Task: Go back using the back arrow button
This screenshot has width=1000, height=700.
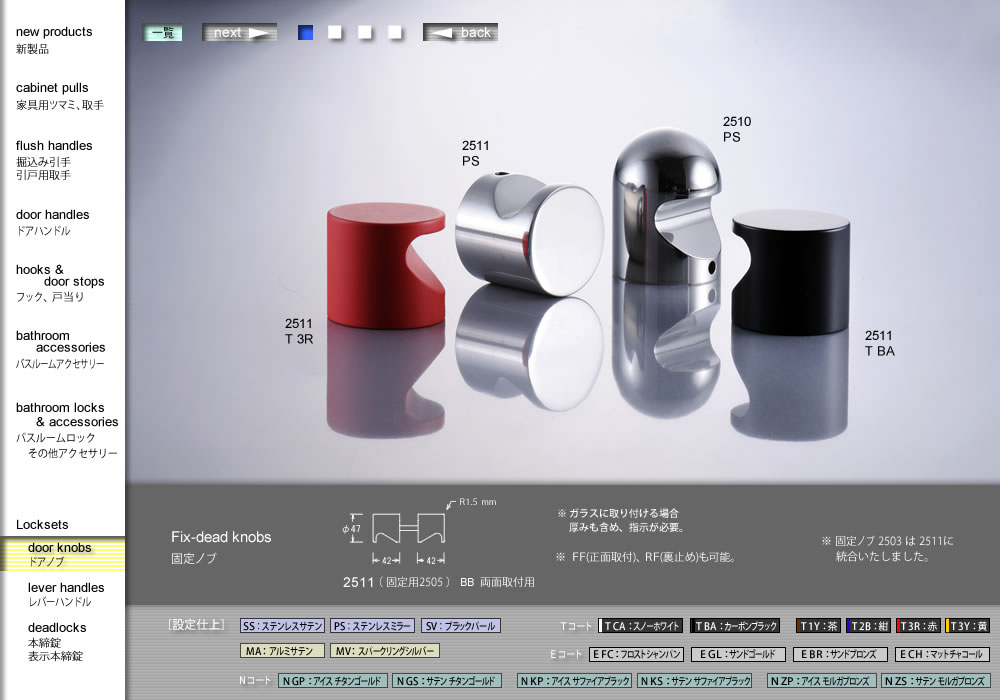Action: (460, 33)
